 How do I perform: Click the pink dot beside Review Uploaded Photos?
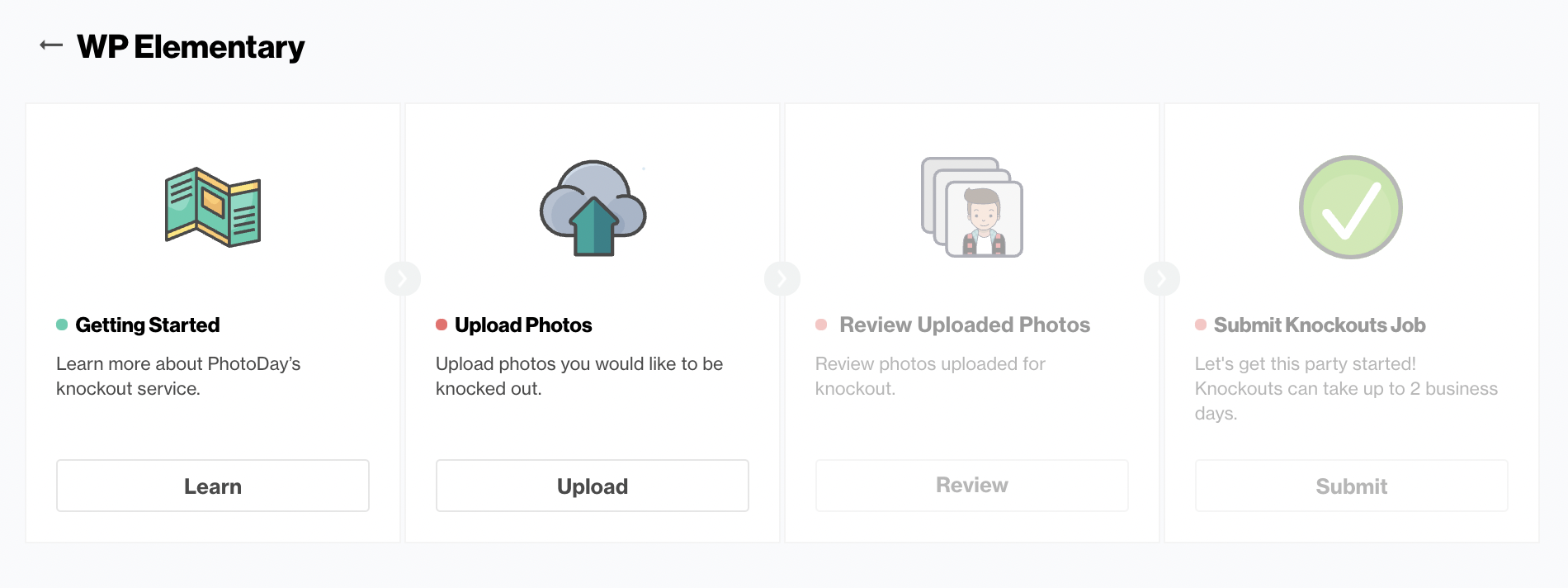(x=821, y=325)
